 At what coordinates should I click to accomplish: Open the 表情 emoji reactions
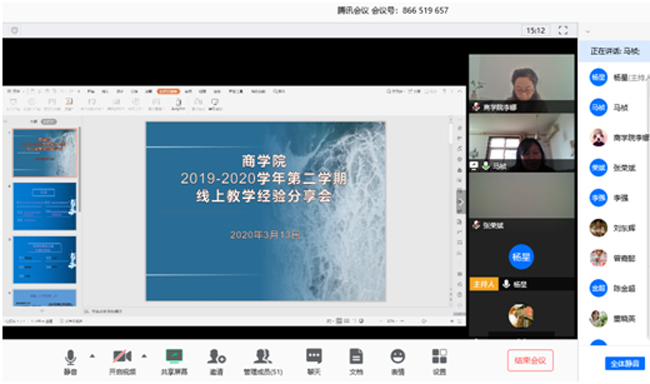tap(398, 362)
